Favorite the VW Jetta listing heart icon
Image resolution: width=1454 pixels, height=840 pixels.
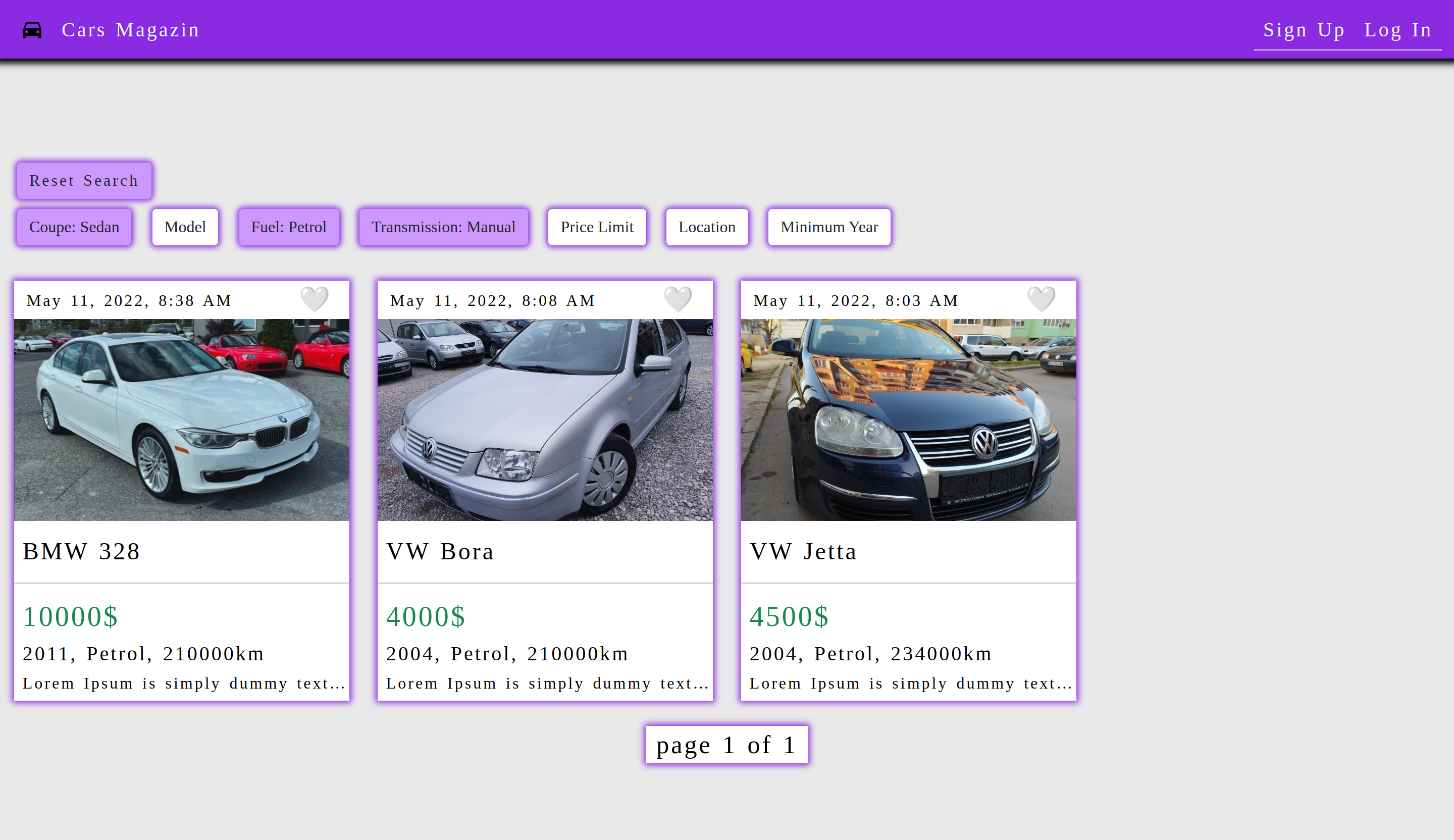click(1041, 299)
